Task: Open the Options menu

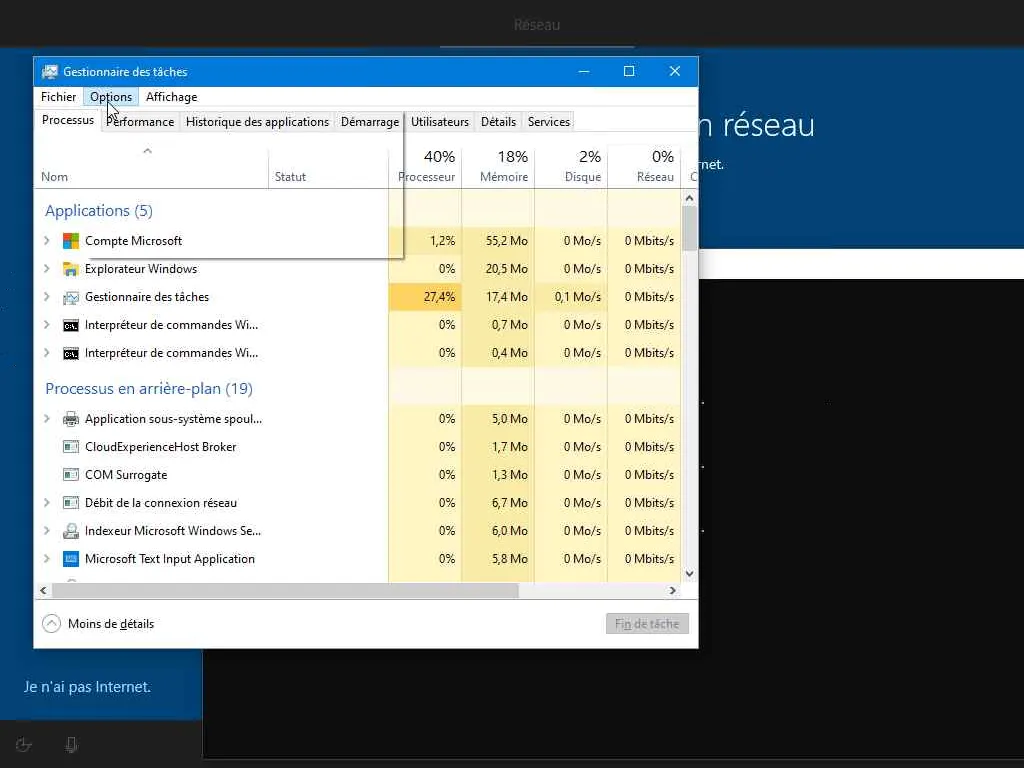Action: tap(111, 97)
